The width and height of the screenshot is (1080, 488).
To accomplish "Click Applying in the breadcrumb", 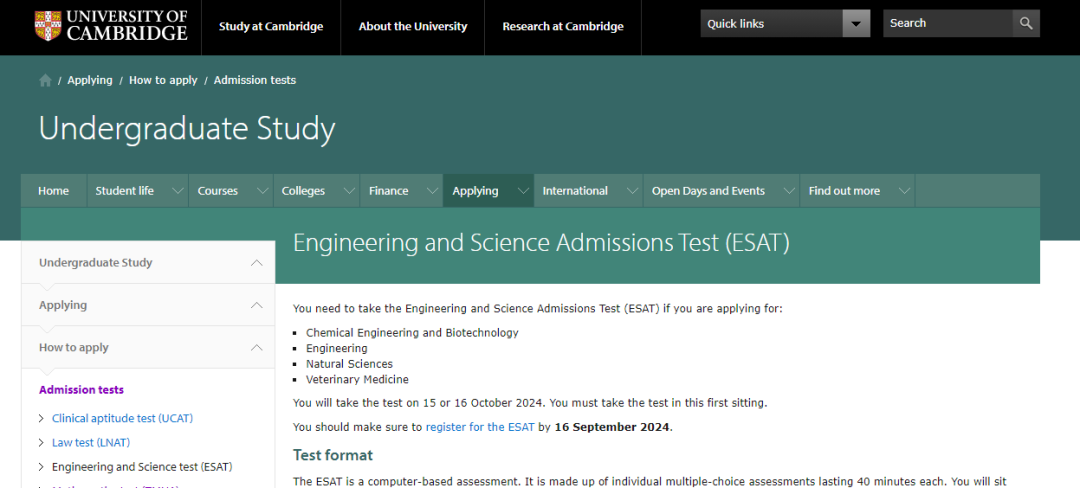I will coord(90,81).
